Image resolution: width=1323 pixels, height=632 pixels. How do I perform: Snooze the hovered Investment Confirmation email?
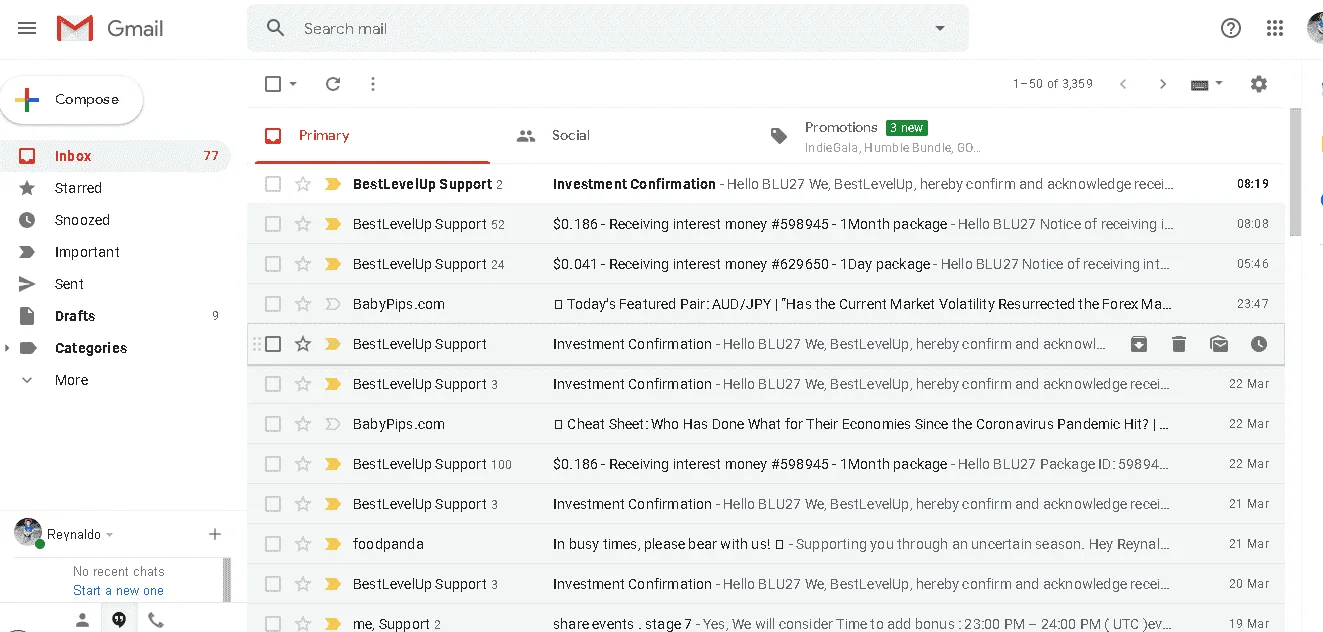1259,344
